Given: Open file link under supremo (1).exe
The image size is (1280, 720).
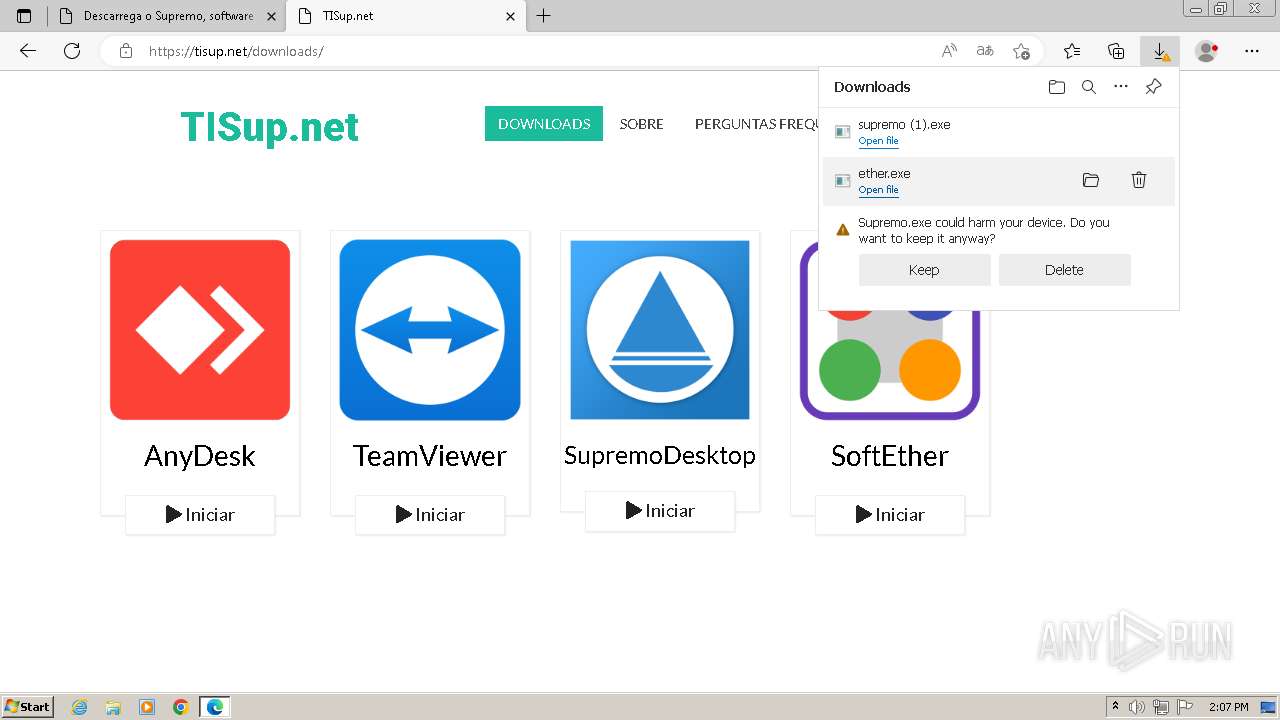Looking at the screenshot, I should pos(878,141).
